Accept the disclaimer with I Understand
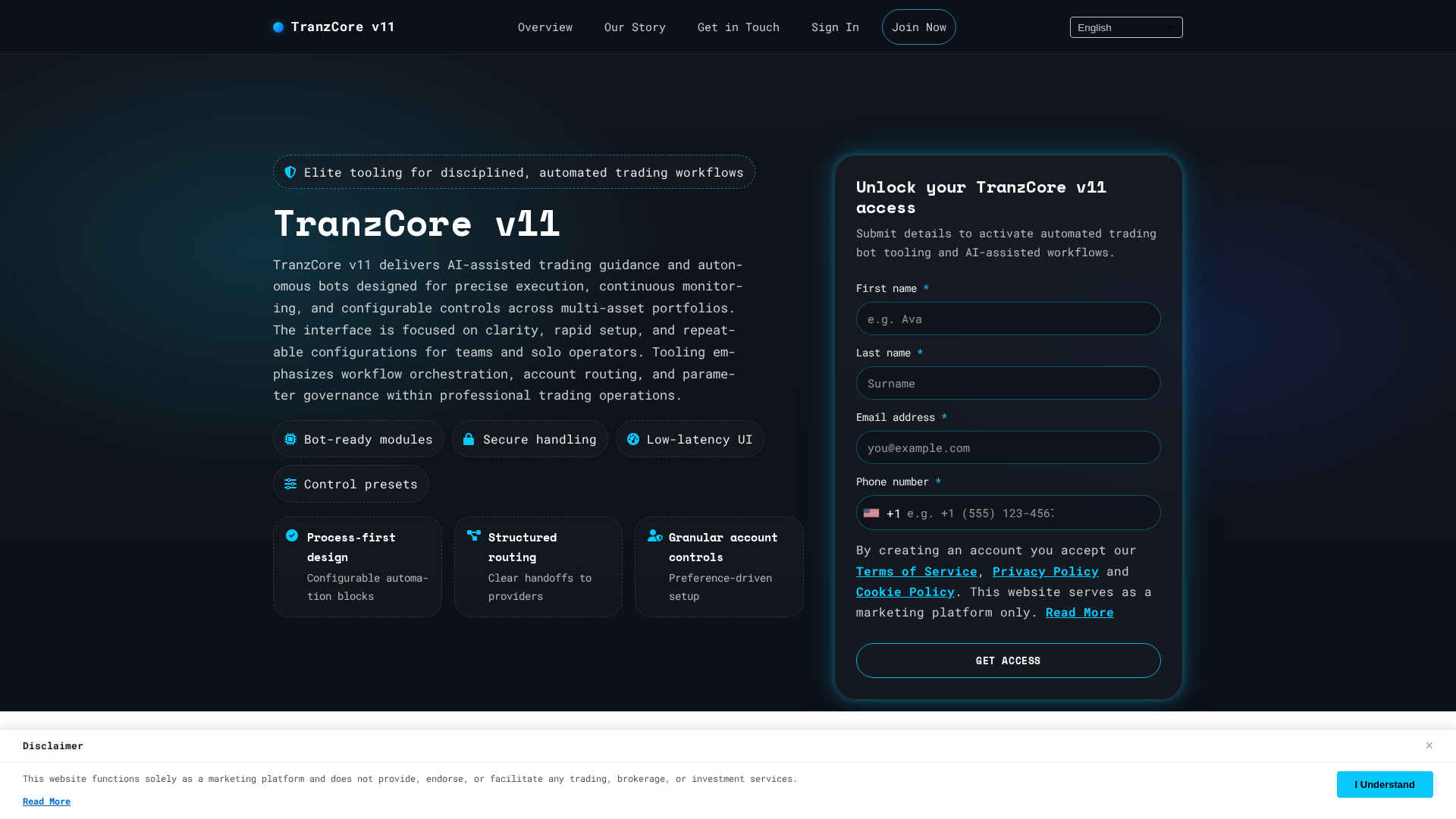1456x819 pixels. click(x=1385, y=784)
